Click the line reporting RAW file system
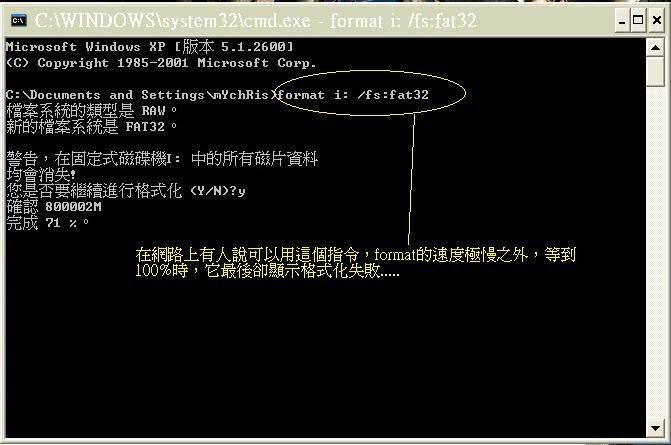Screen dimensions: 671x445 [x=92, y=111]
